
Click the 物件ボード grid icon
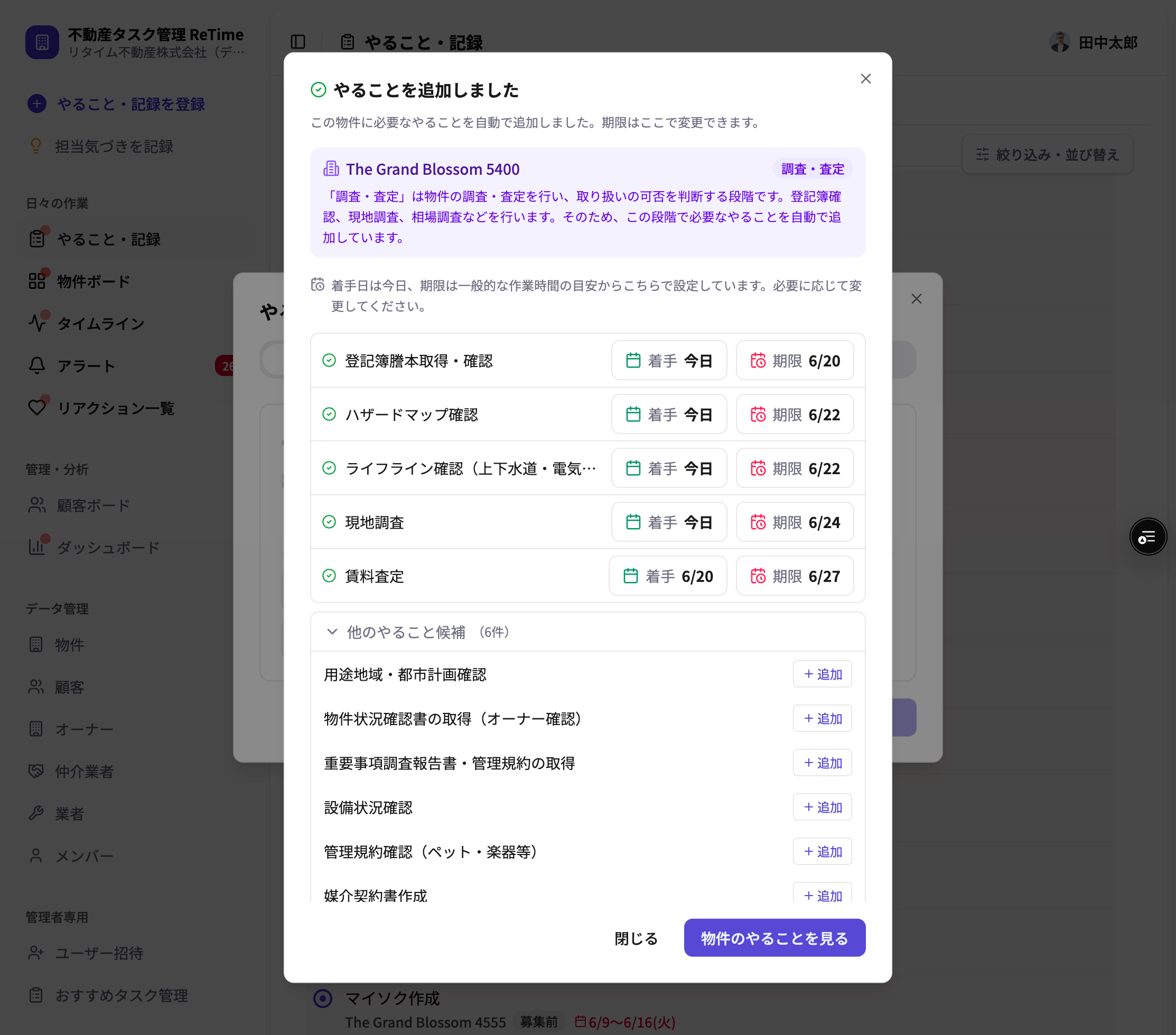click(x=37, y=281)
